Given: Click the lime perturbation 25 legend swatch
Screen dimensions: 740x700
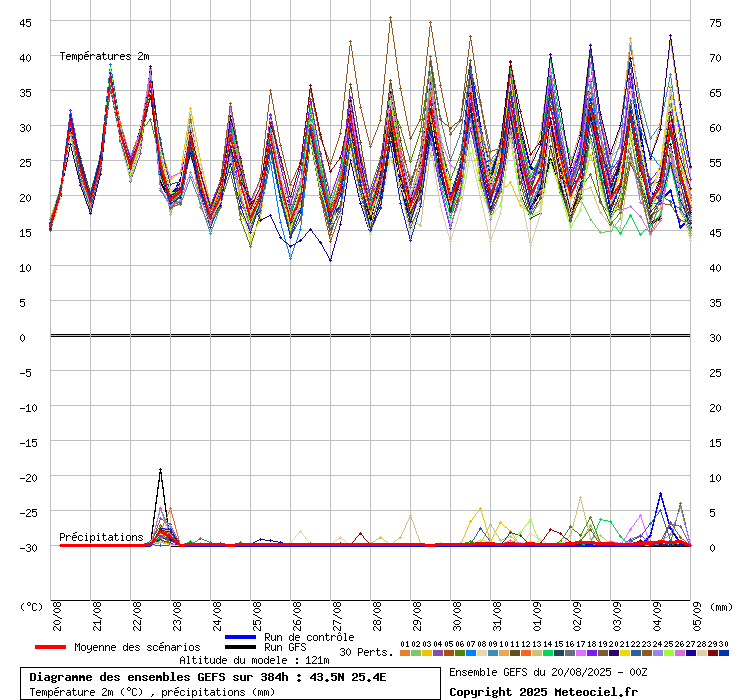Looking at the screenshot, I should point(669,653).
